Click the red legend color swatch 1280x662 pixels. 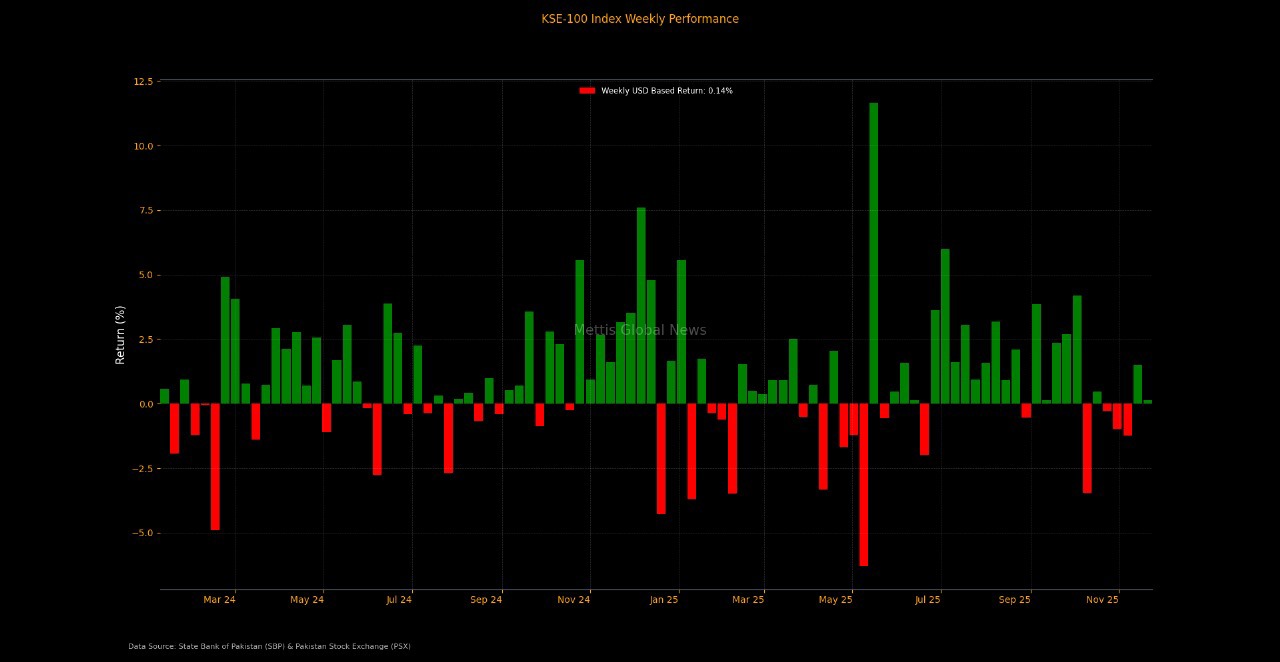point(587,91)
